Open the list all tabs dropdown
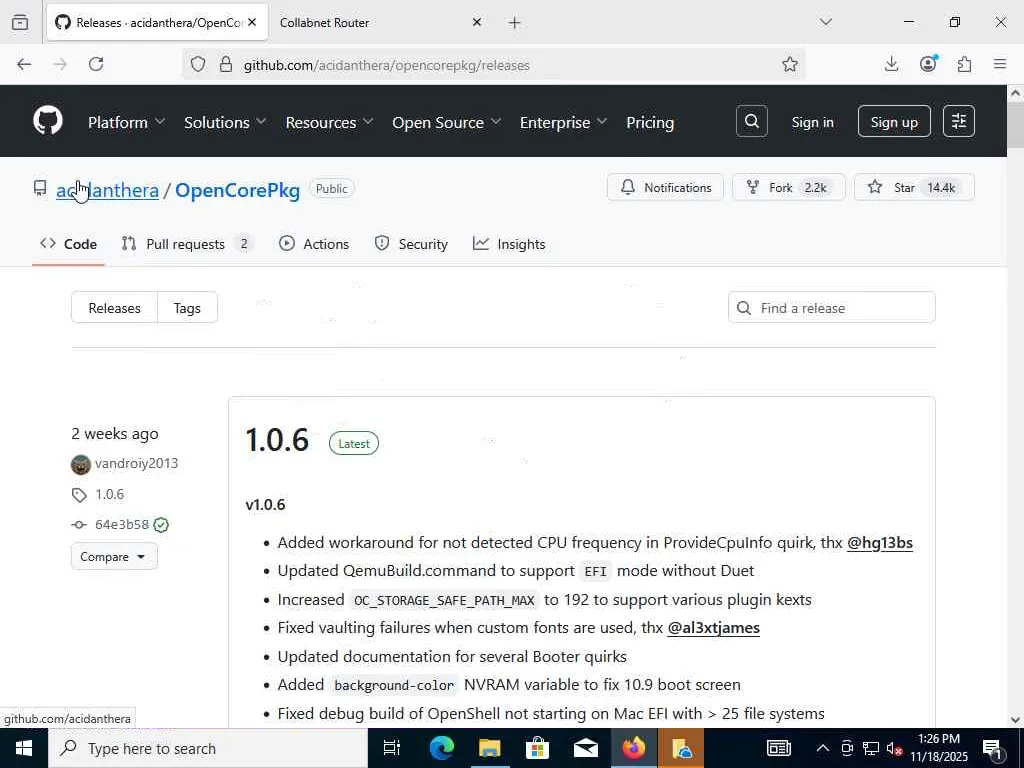 coord(826,22)
